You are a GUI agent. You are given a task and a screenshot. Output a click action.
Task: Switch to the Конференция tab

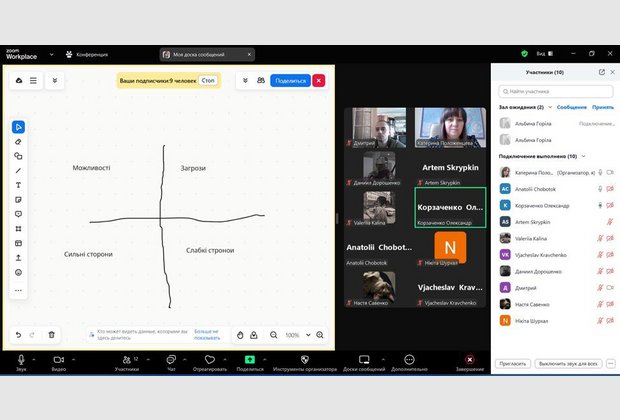tap(87, 55)
